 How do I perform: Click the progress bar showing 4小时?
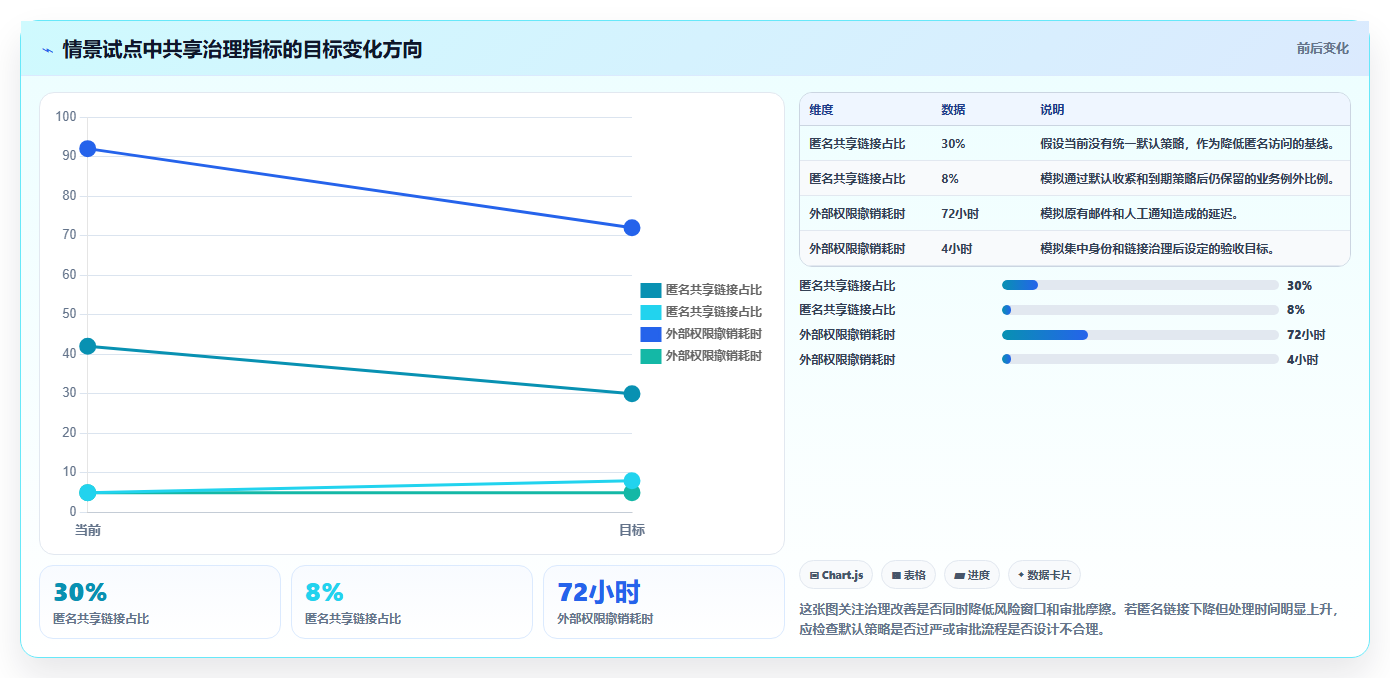[x=1140, y=359]
